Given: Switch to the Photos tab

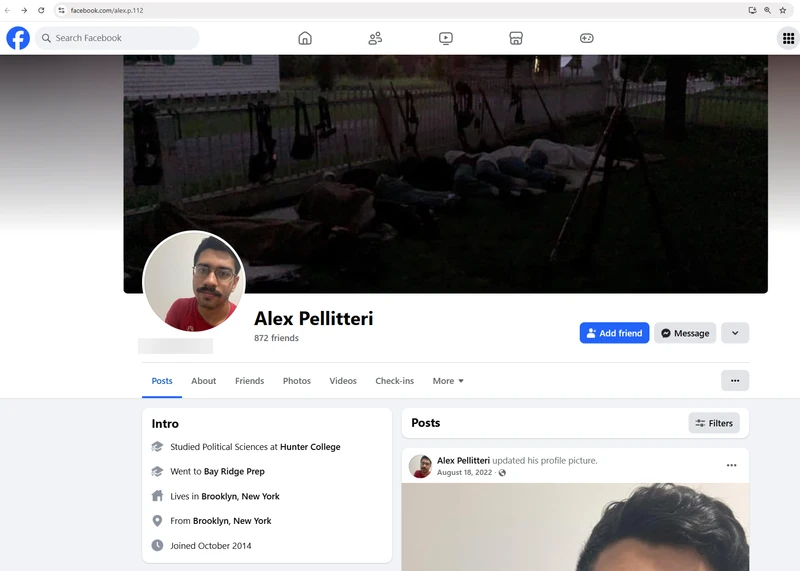Looking at the screenshot, I should (x=297, y=381).
